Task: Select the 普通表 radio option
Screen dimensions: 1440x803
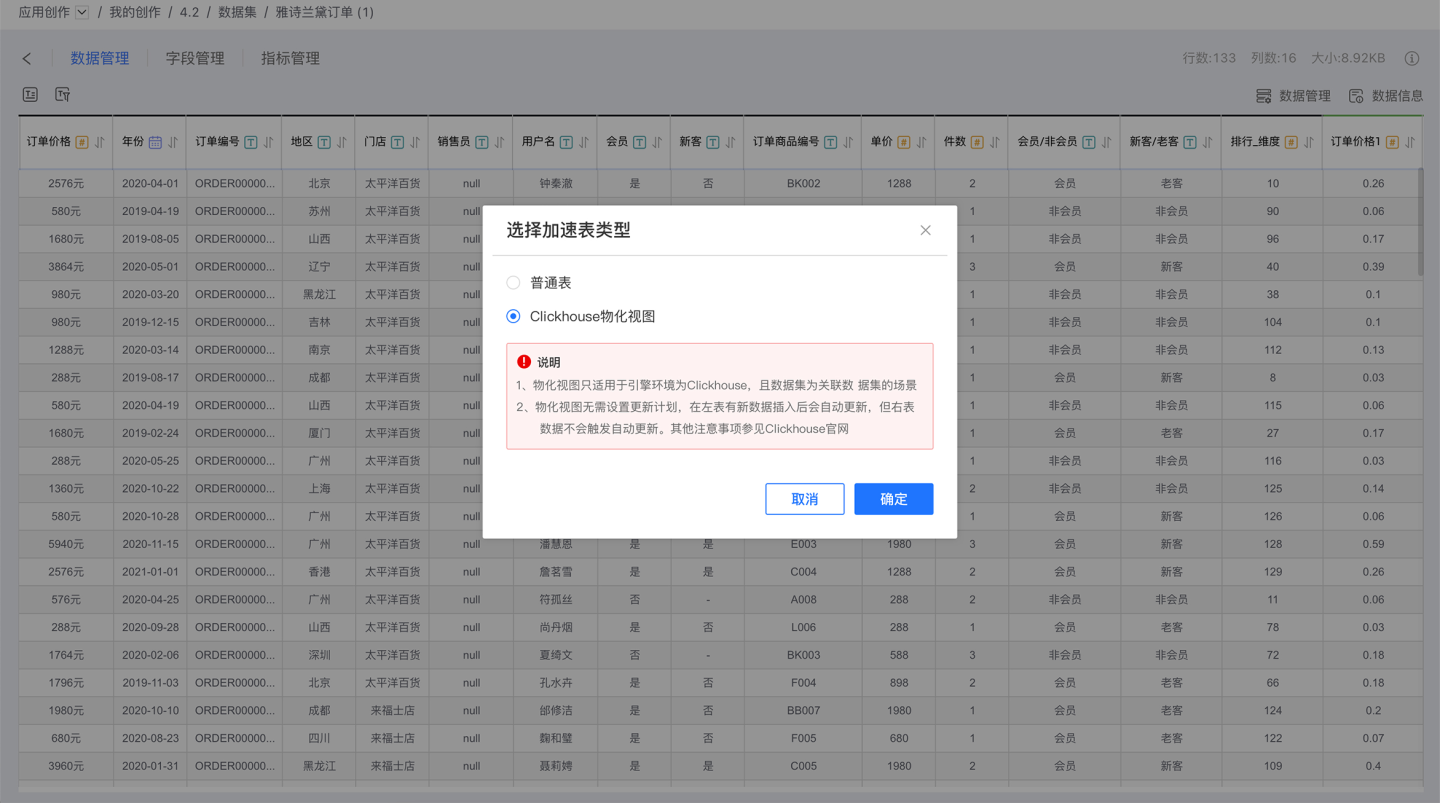Action: click(x=513, y=283)
